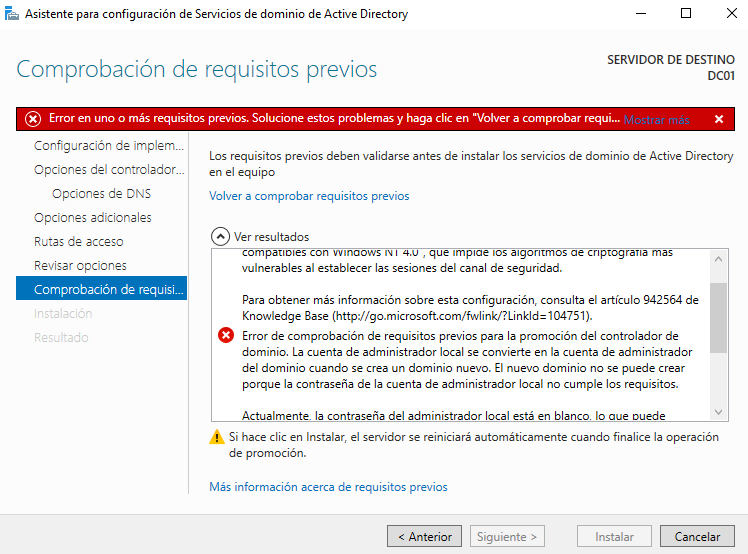Open Configuración de implementación step

[x=109, y=145]
